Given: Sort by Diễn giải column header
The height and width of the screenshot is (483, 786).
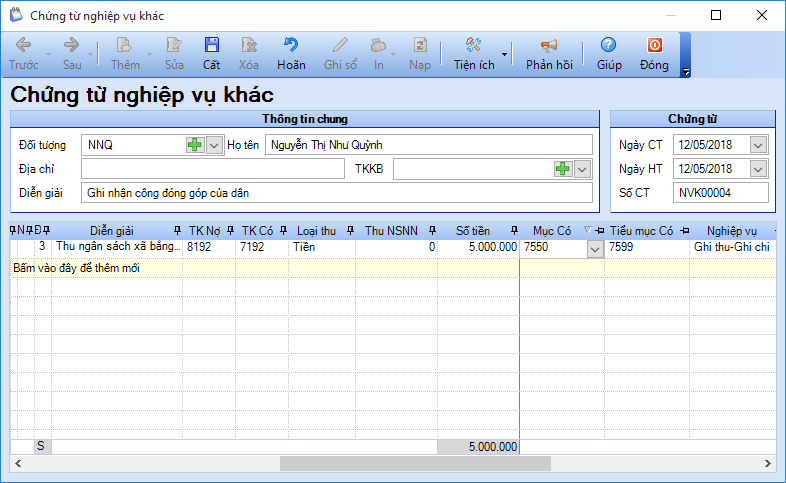Looking at the screenshot, I should click(112, 231).
